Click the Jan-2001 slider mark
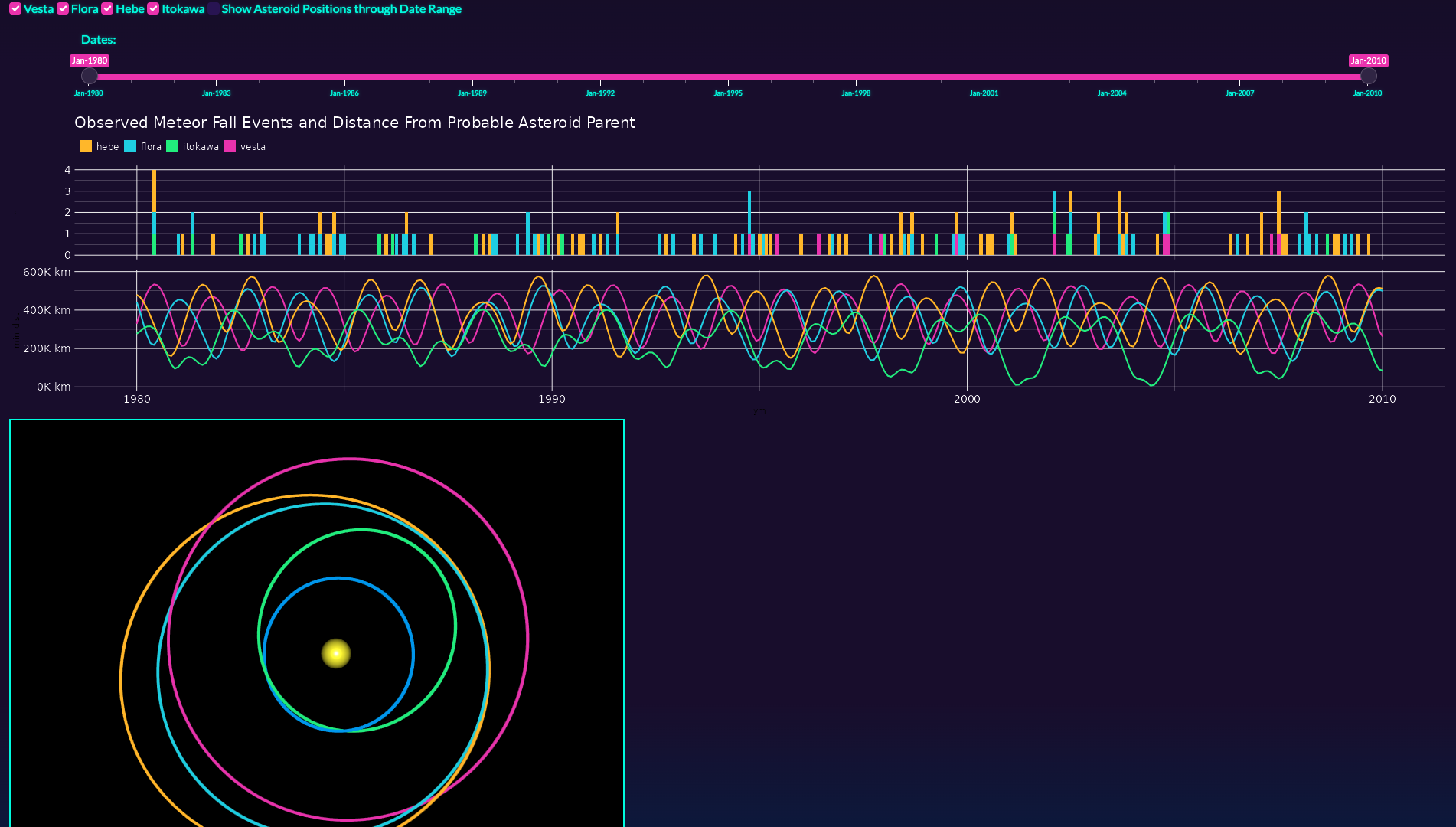1456x827 pixels. point(984,93)
